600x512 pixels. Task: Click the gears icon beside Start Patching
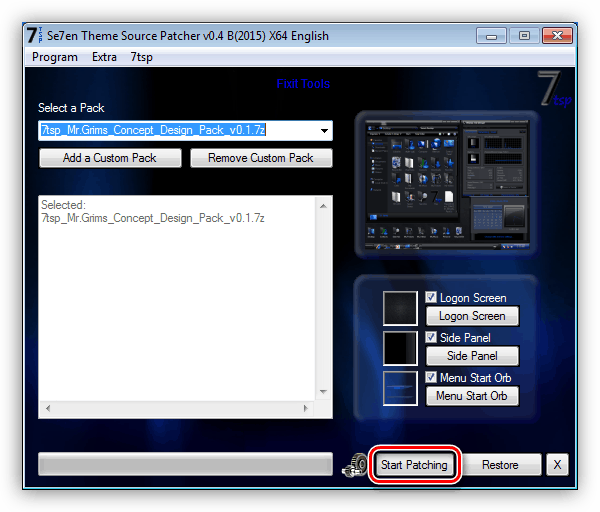[354, 465]
